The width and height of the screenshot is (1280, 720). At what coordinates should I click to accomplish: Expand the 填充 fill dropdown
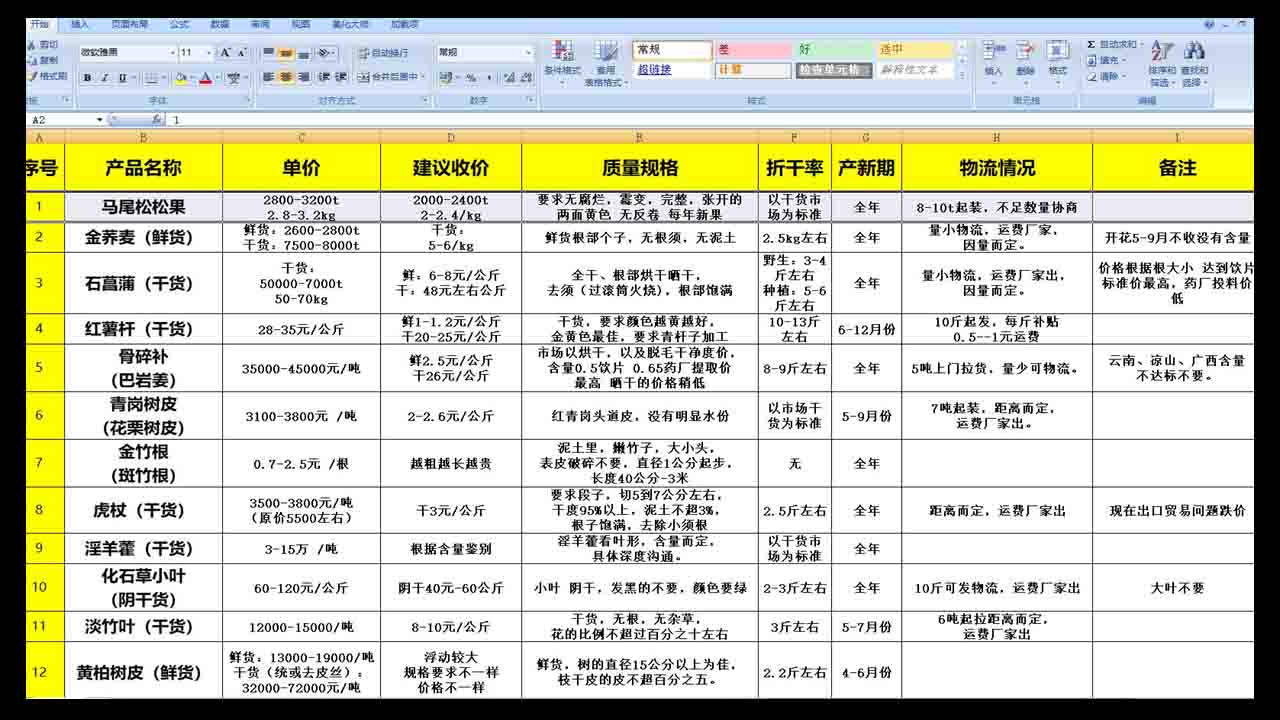pos(1125,60)
